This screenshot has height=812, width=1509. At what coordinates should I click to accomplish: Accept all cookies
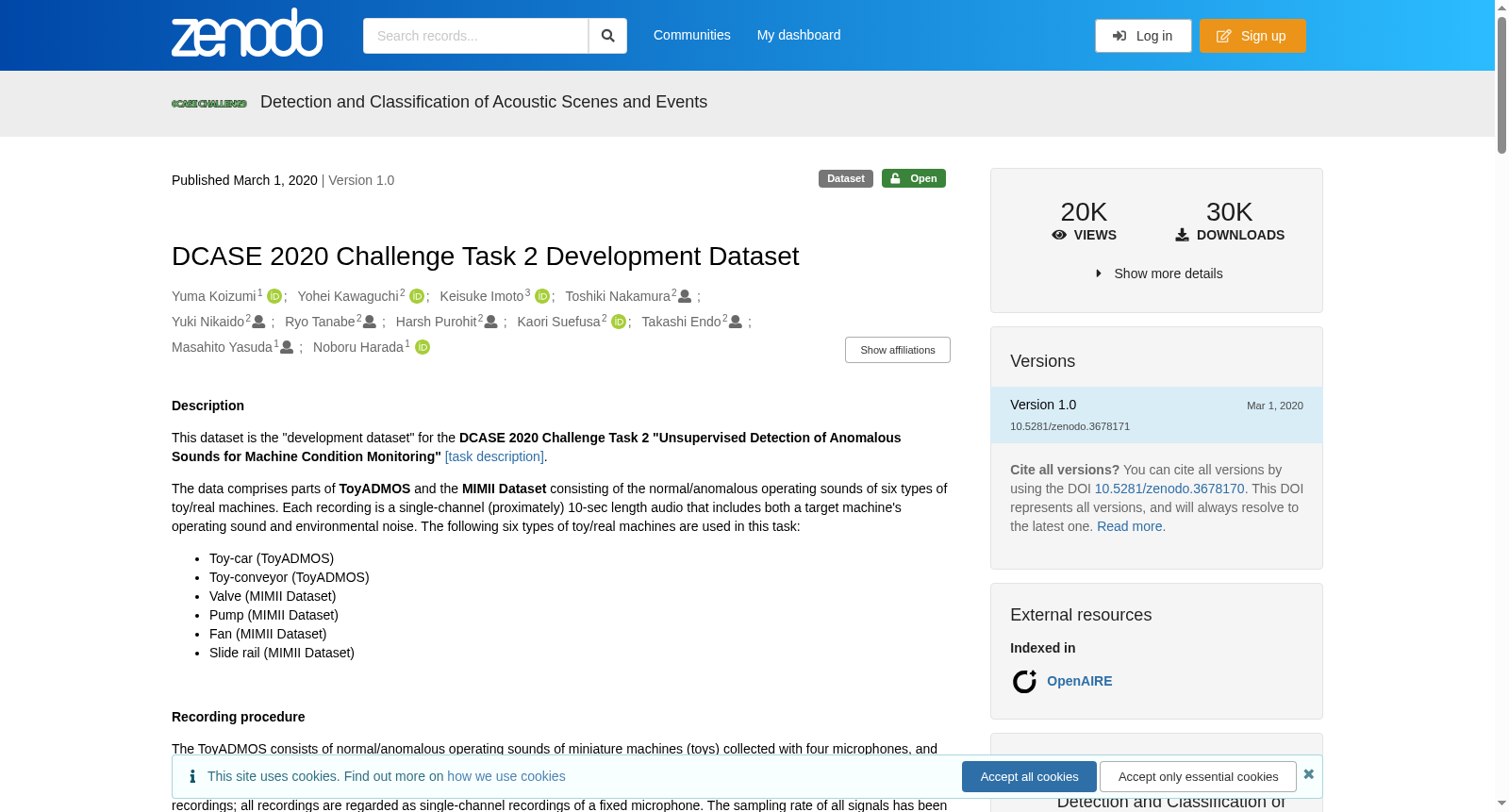(x=1029, y=777)
